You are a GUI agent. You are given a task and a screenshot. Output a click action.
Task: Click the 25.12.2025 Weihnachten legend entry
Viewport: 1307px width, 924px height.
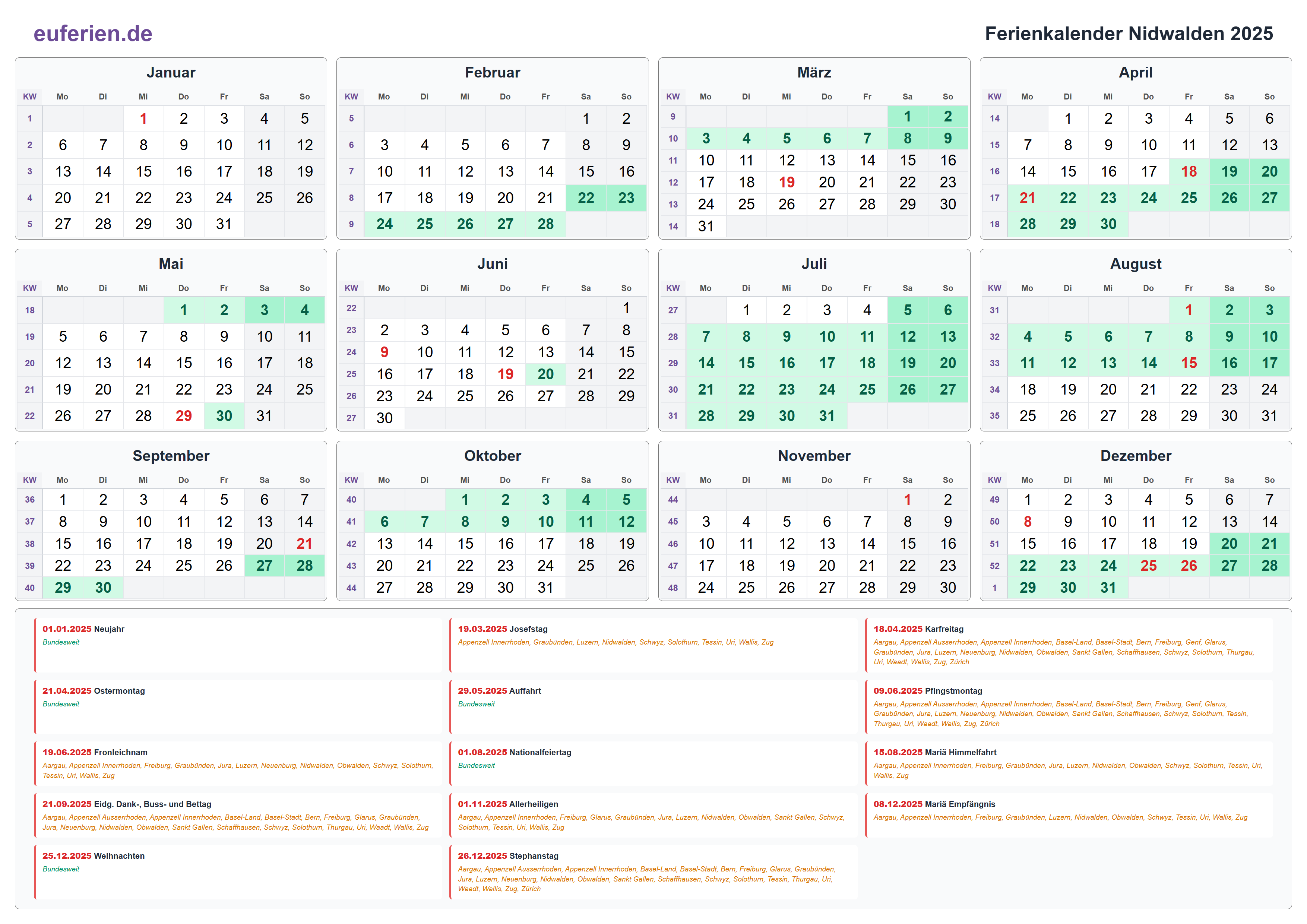[238, 872]
